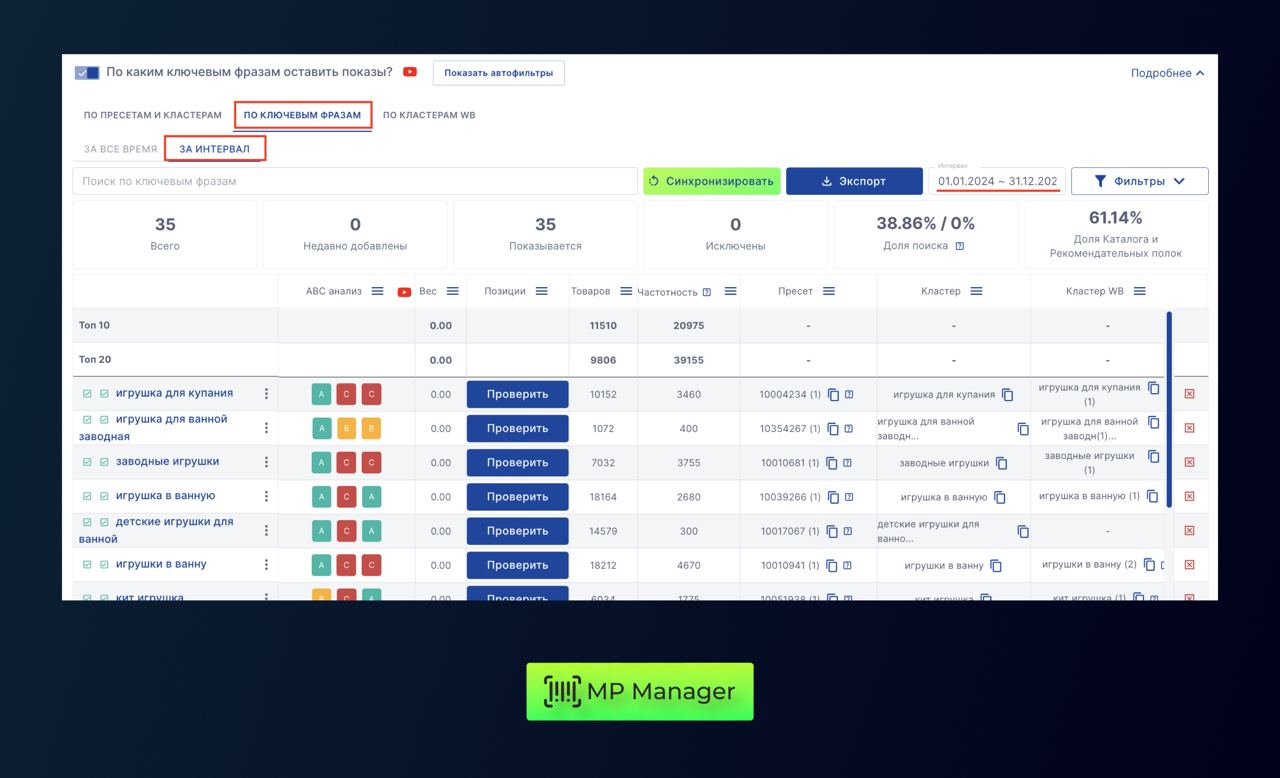This screenshot has height=778, width=1280.
Task: Switch to ПО ПРЕСЕТАМ И КЛАСТЕРАМ tab
Action: click(x=152, y=115)
